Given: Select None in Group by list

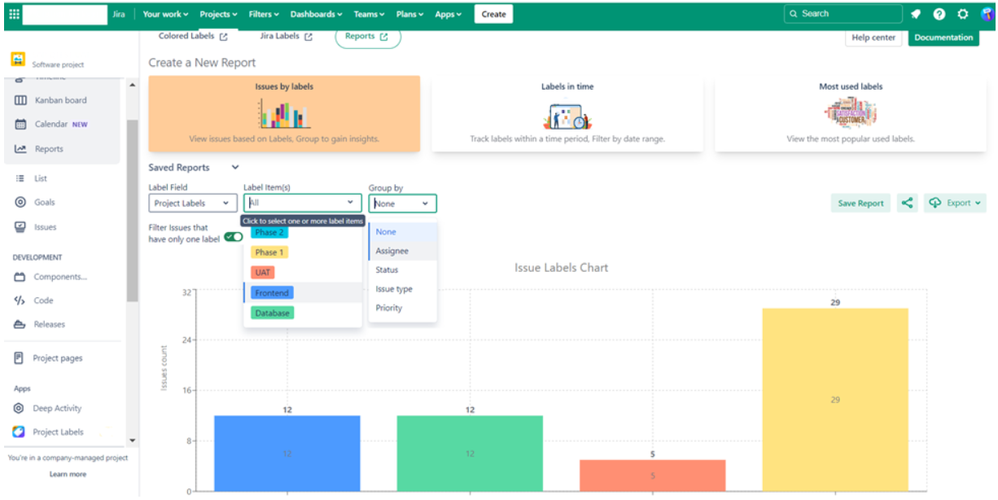Looking at the screenshot, I should click(x=403, y=232).
